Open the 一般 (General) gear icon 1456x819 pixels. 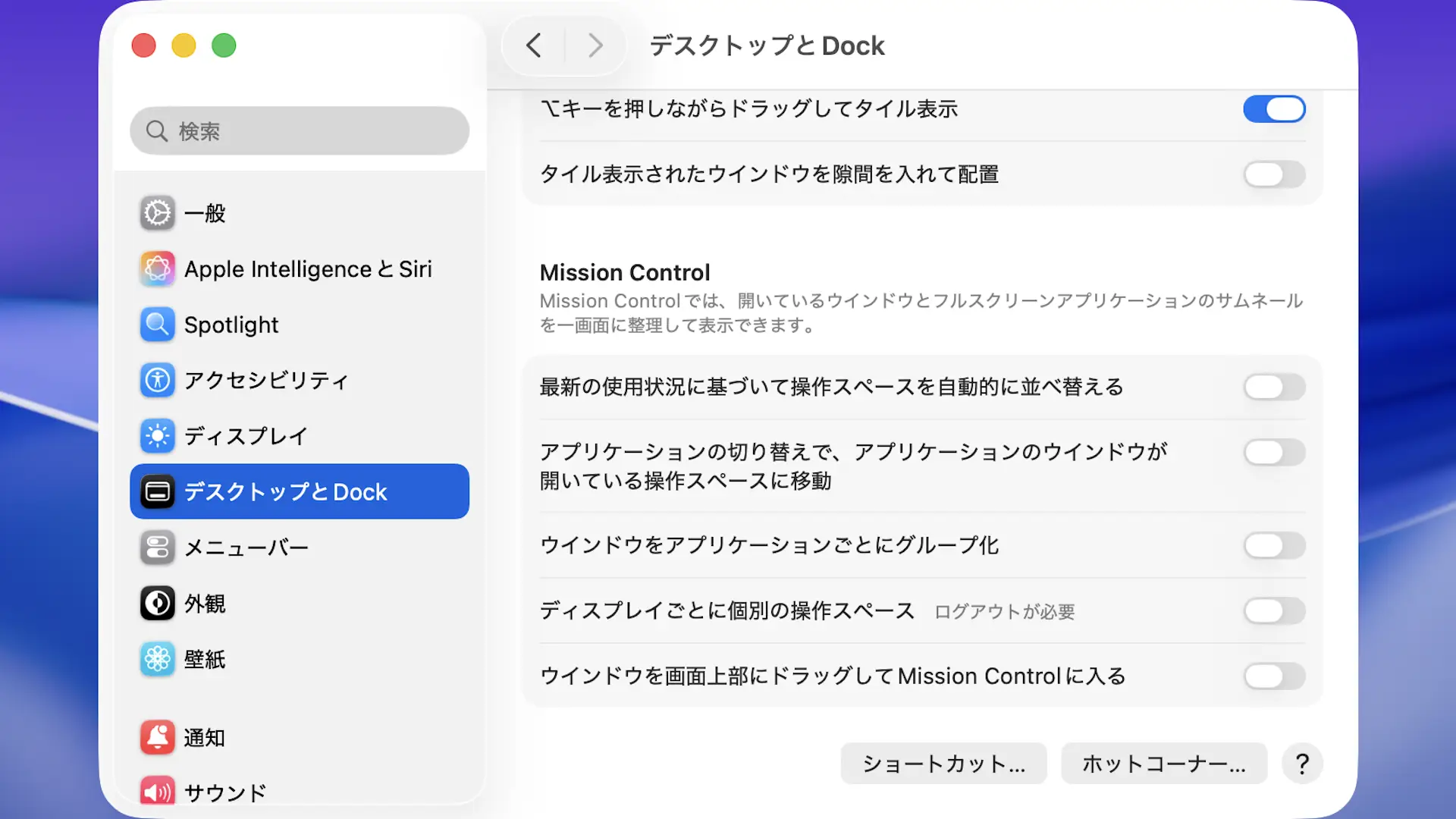pyautogui.click(x=157, y=213)
